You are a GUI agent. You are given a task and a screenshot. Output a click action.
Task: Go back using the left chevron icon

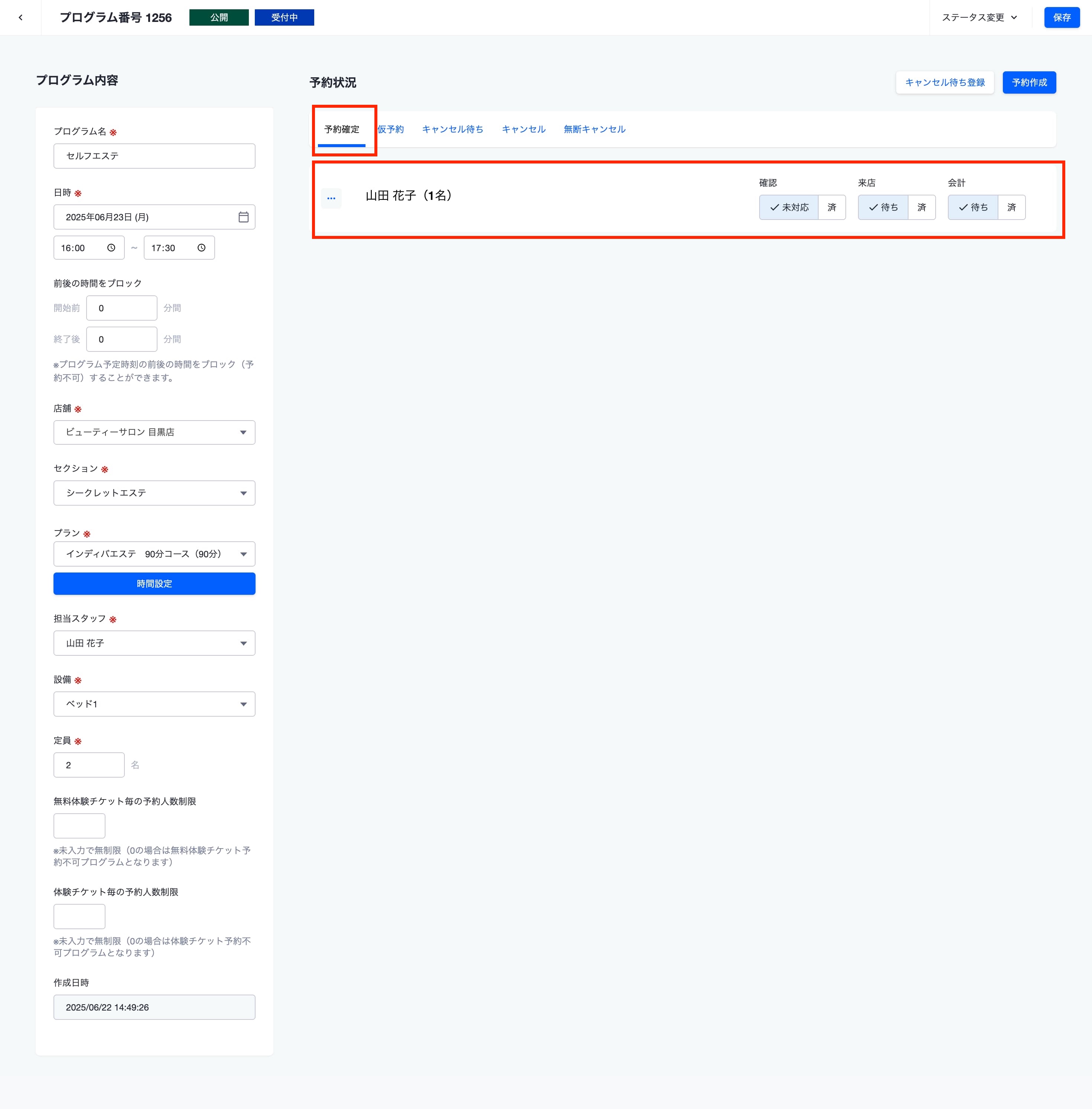21,17
